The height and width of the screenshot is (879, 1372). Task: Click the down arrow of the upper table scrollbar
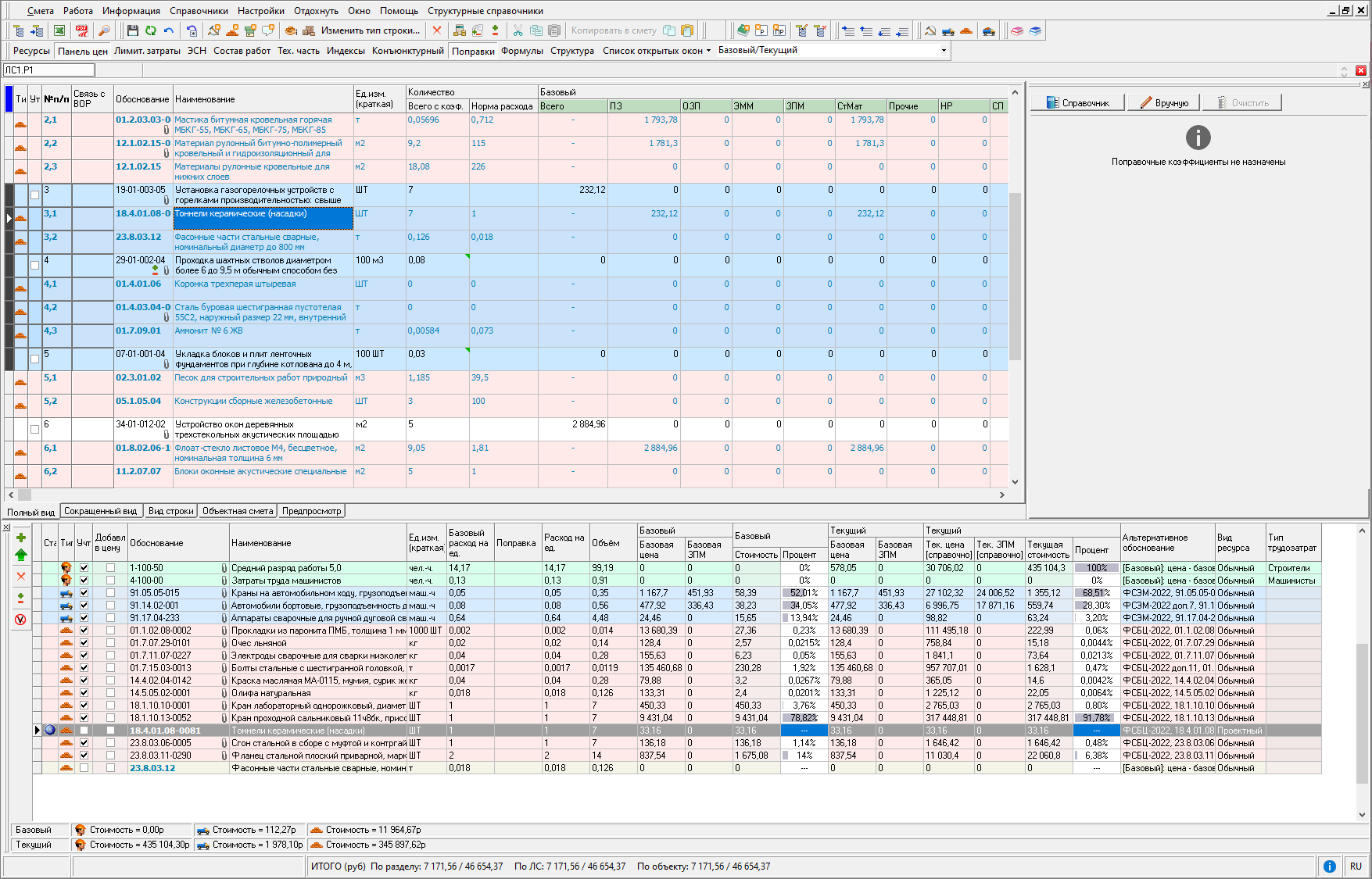tap(1015, 482)
